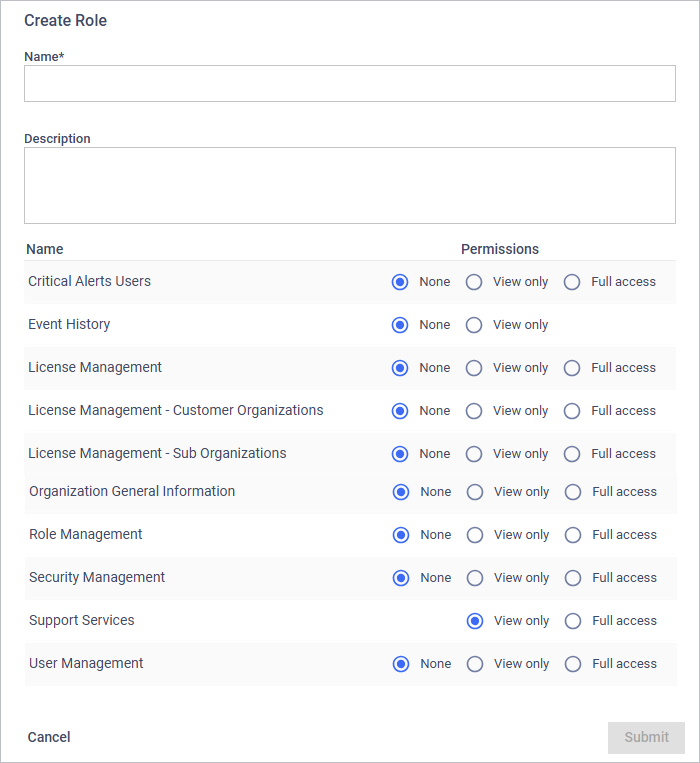Viewport: 700px width, 763px height.
Task: Enable Full access for License Management - Sub Organizations
Action: tap(572, 454)
